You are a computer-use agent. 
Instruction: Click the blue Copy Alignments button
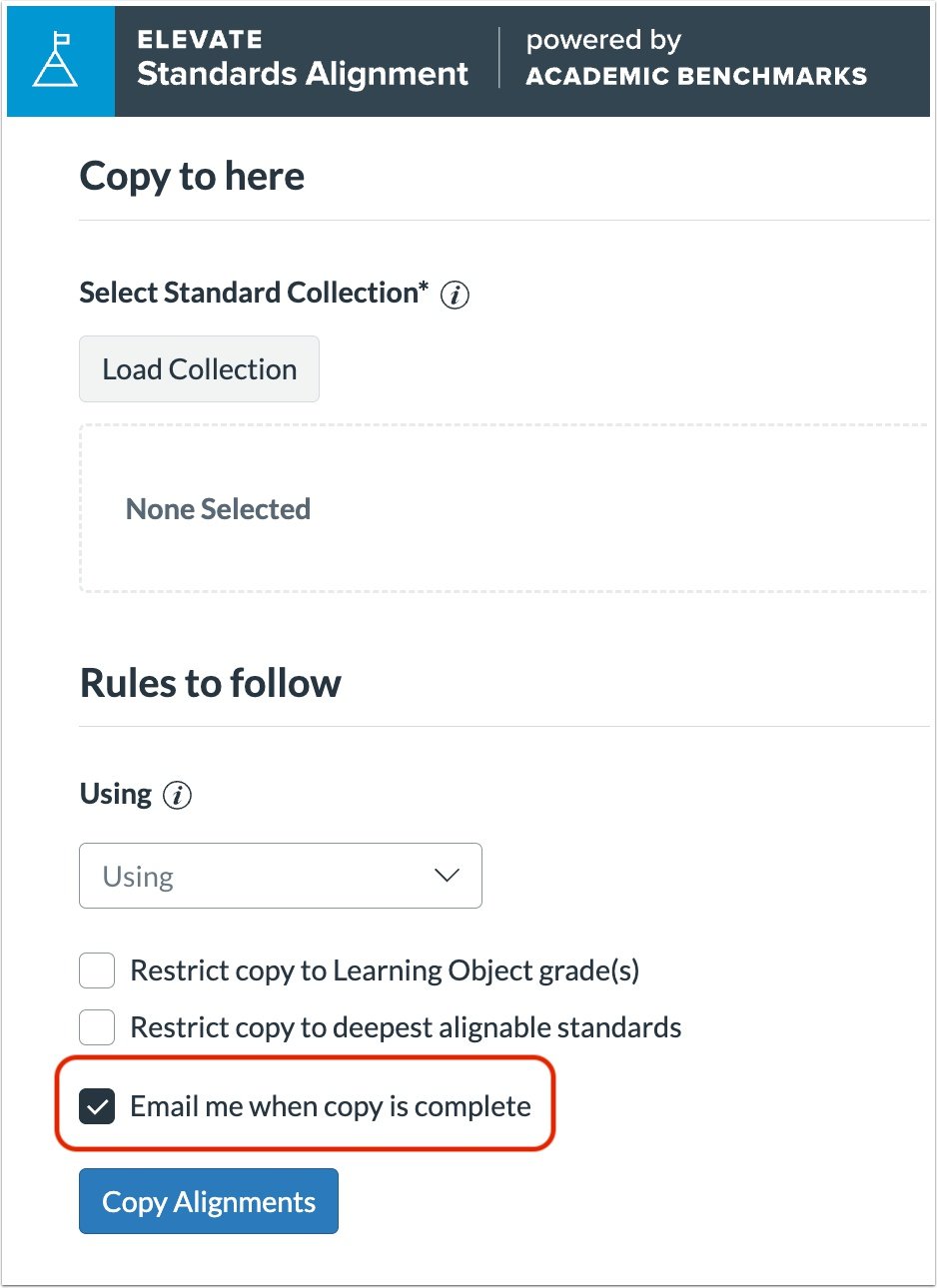coord(209,1201)
